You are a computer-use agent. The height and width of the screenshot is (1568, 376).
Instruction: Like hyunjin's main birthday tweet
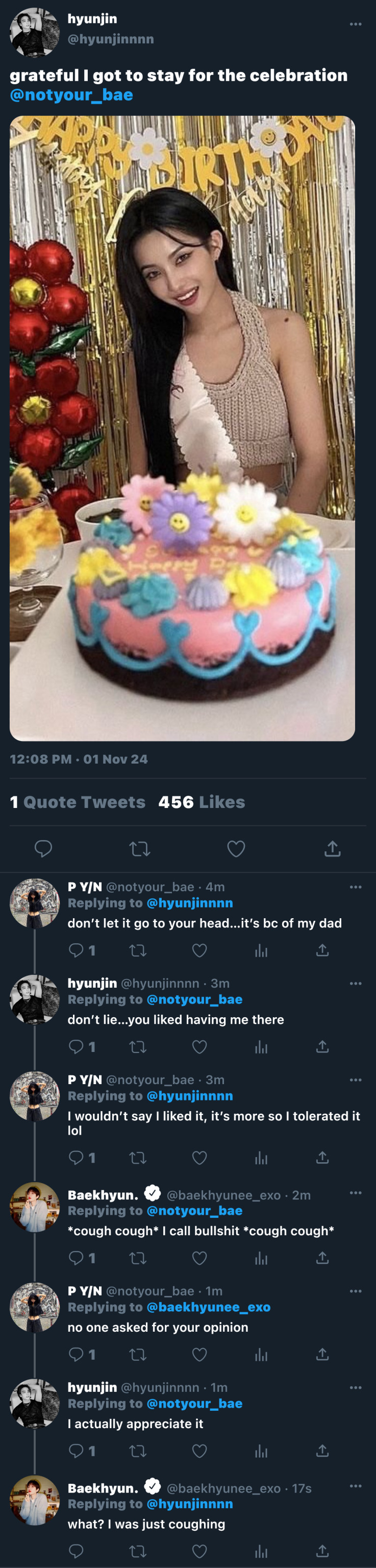tap(236, 848)
